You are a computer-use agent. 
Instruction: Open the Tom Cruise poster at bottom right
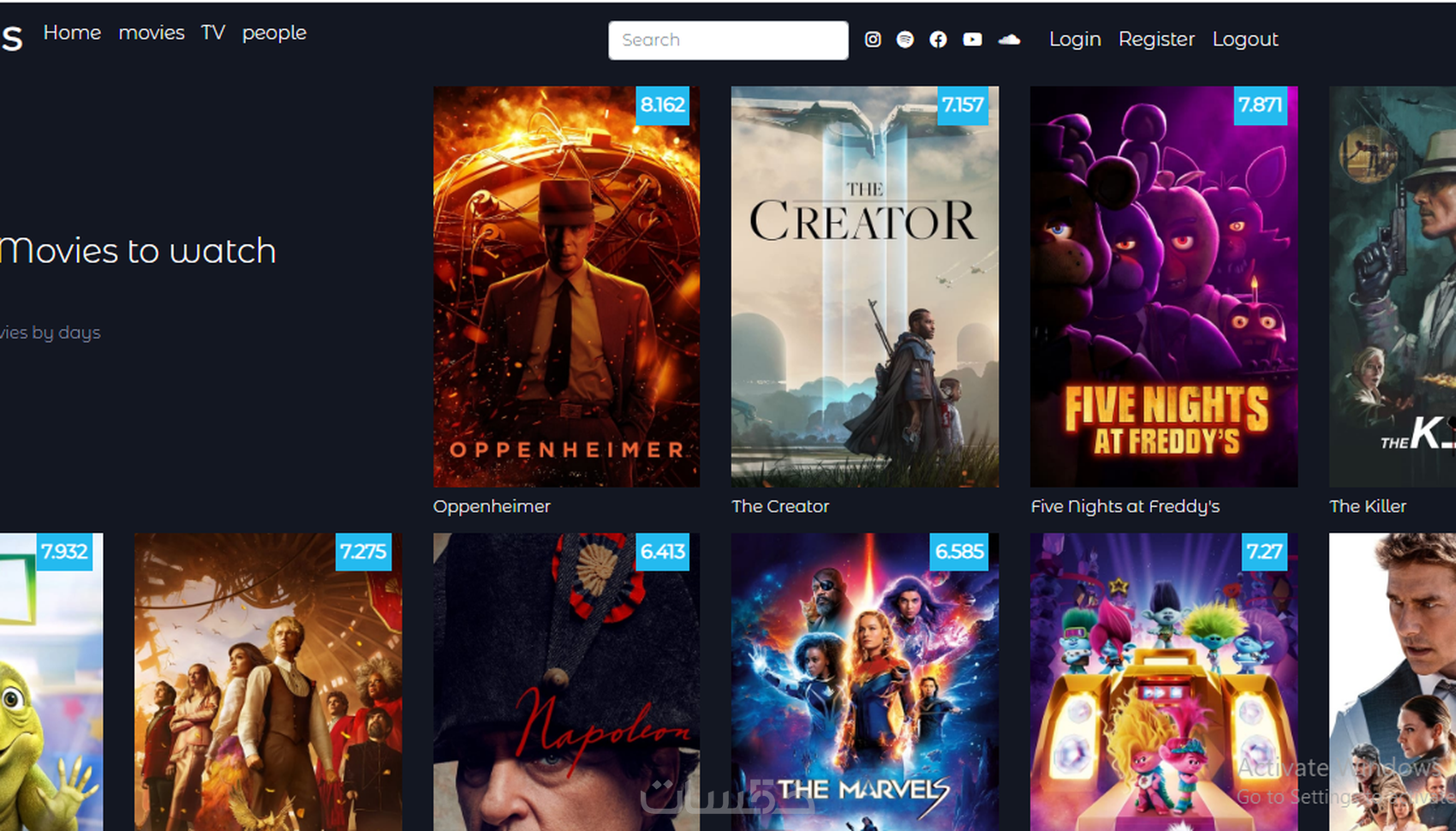pos(1393,682)
